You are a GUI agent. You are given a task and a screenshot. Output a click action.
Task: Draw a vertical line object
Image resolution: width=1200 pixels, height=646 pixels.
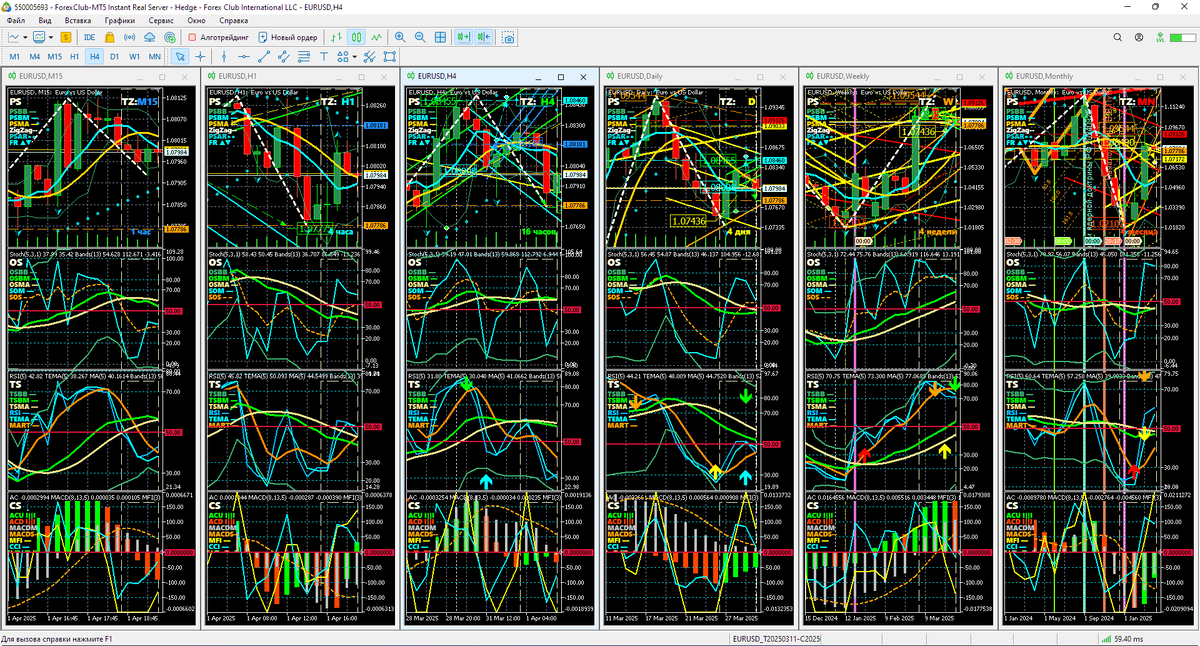point(224,57)
